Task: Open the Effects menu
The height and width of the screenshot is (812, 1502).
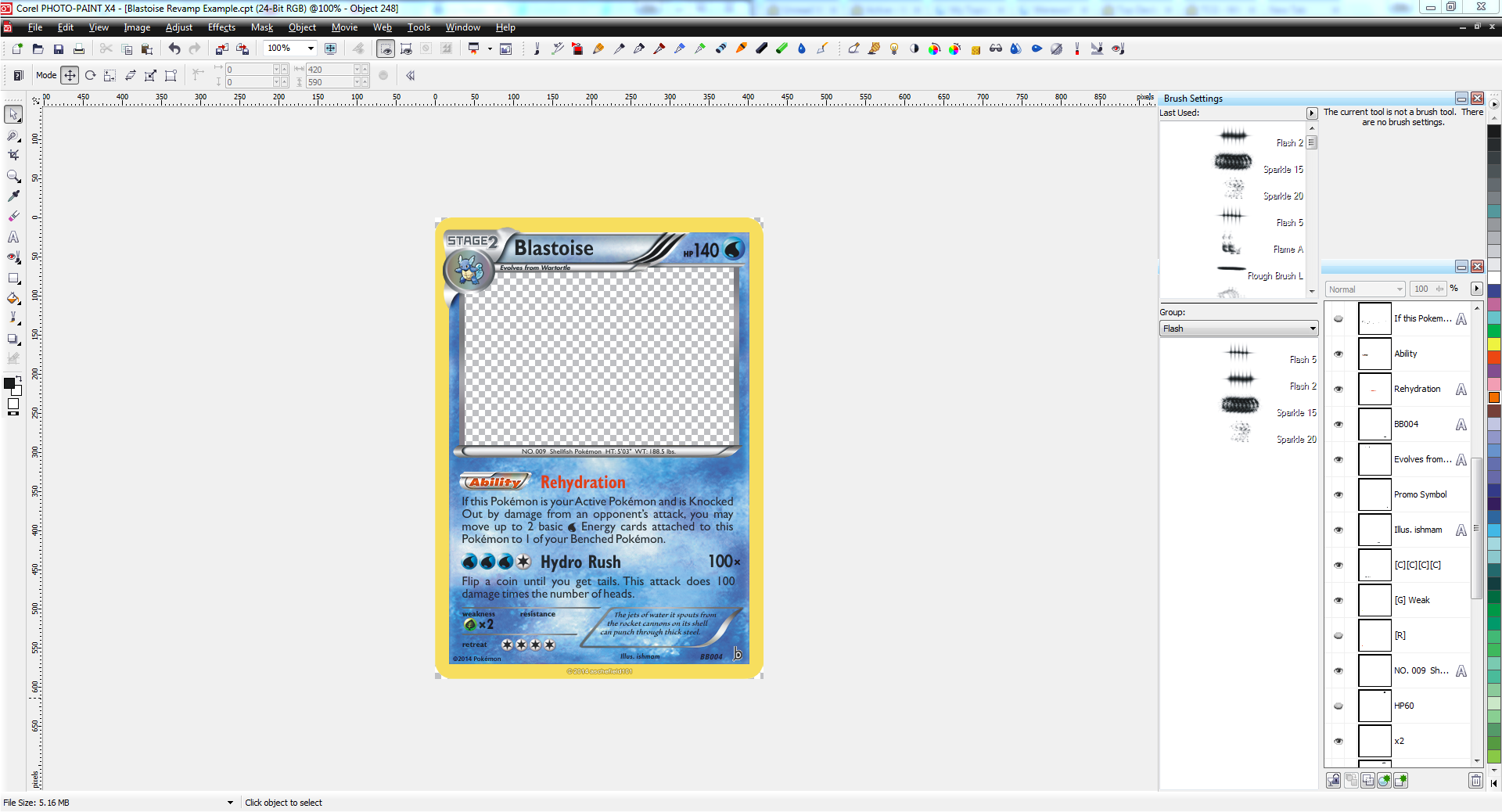Action: point(221,27)
